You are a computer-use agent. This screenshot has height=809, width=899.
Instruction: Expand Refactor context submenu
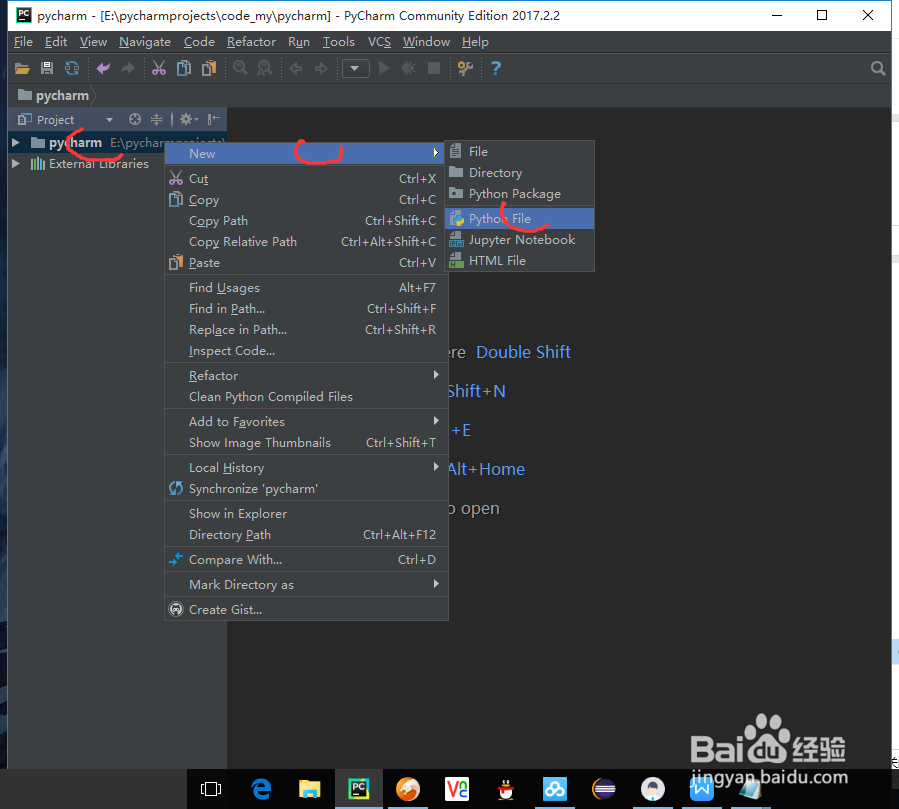pos(306,376)
